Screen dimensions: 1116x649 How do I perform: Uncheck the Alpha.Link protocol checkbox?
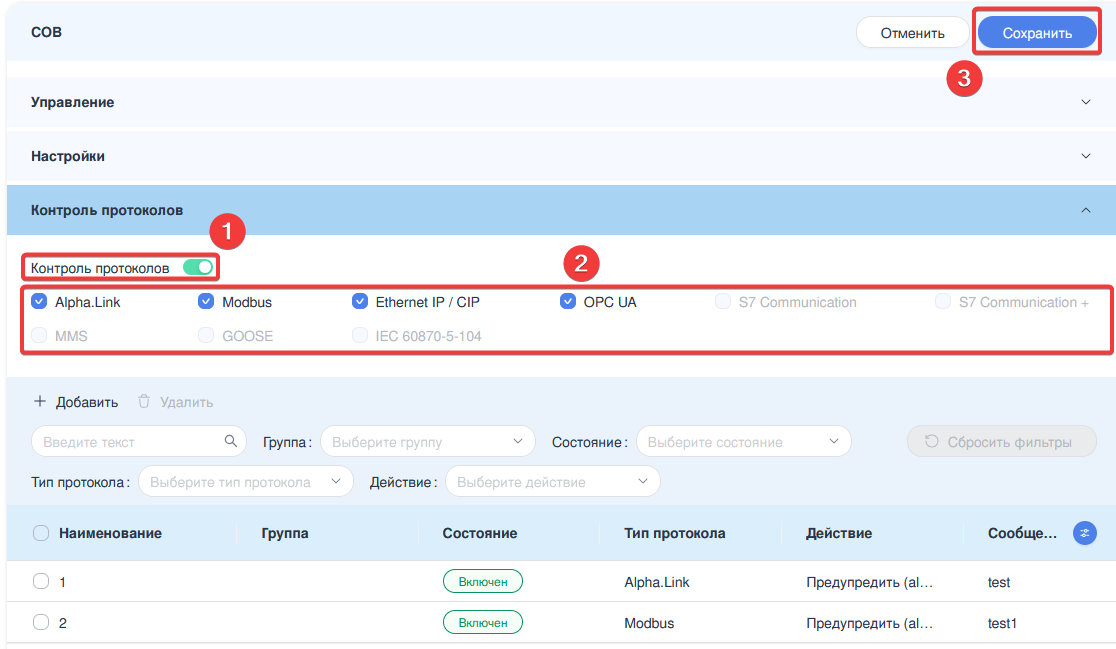[x=39, y=302]
